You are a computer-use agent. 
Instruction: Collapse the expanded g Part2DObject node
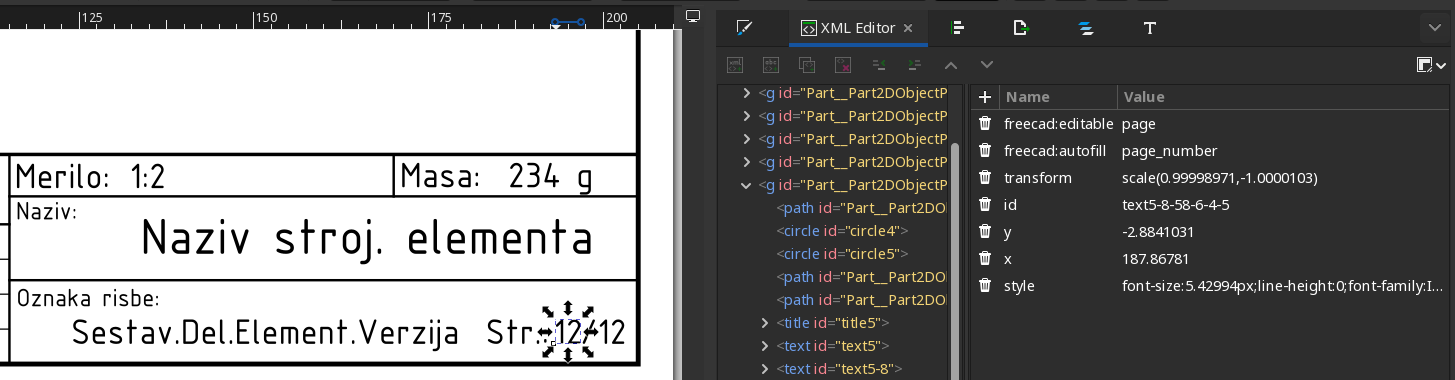(x=746, y=185)
